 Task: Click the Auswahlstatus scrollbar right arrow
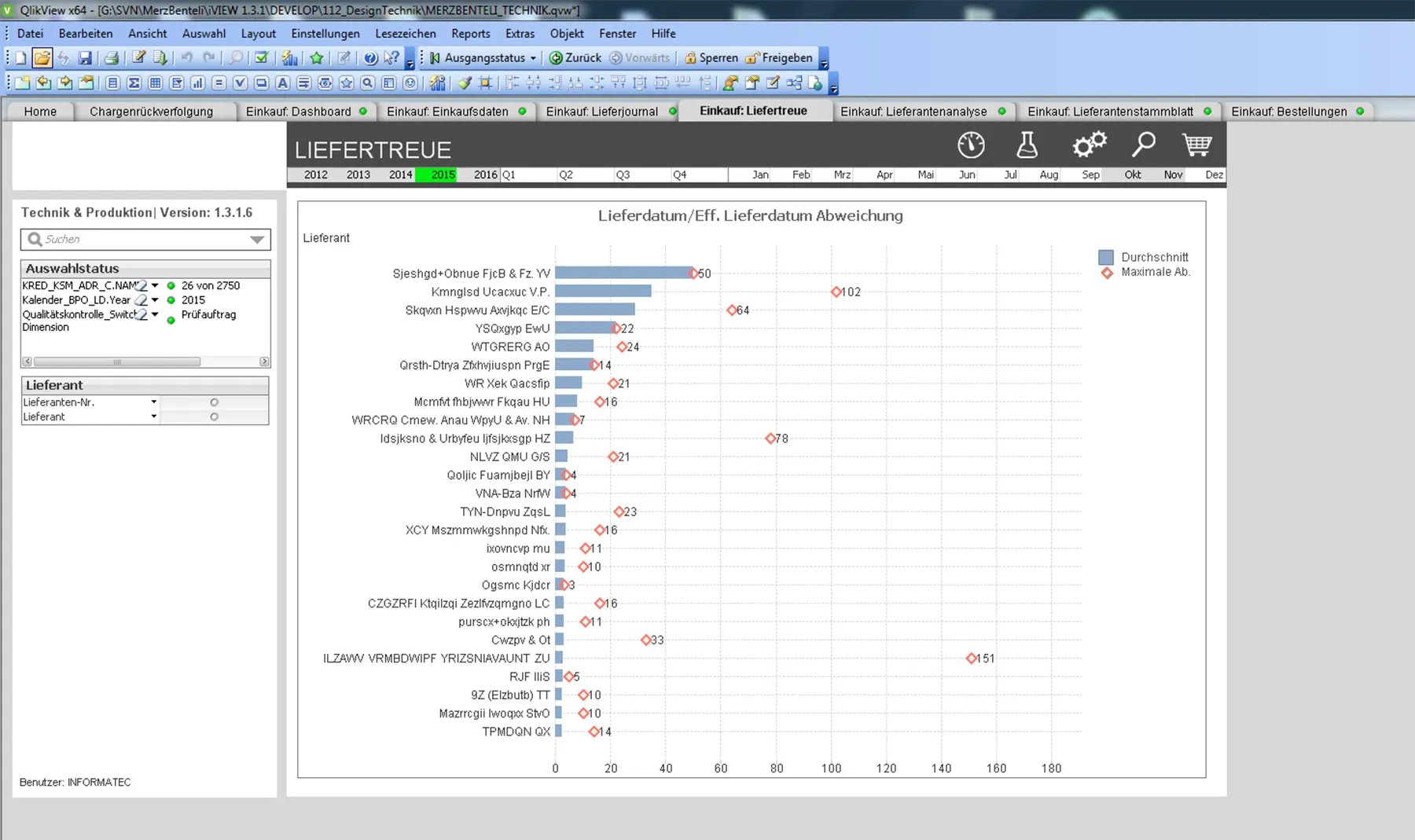[x=264, y=361]
